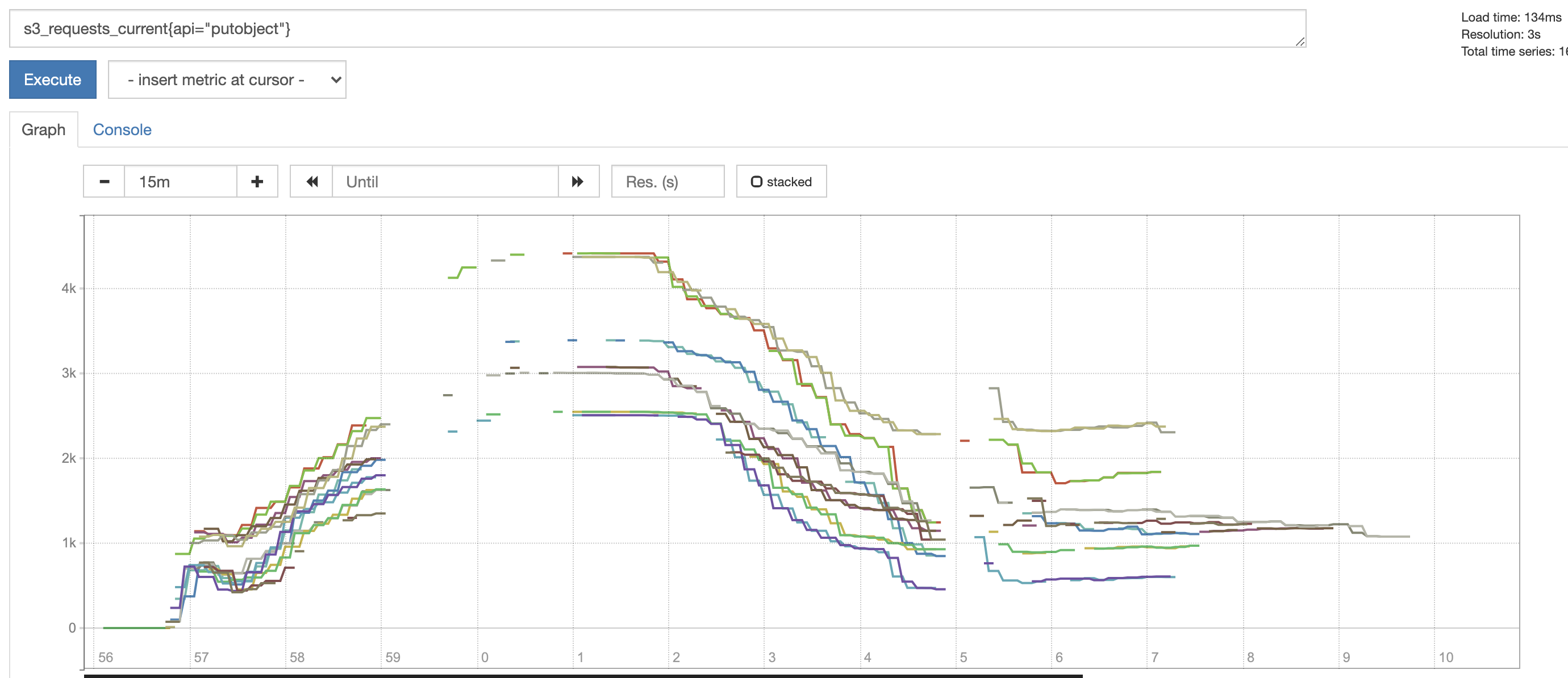The image size is (1568, 678).
Task: Open the insert metric at cursor dropdown
Action: (x=227, y=79)
